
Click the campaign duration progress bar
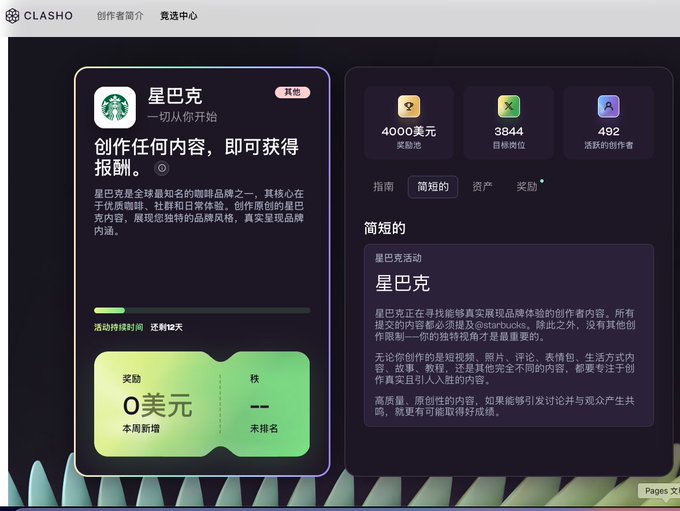(202, 310)
